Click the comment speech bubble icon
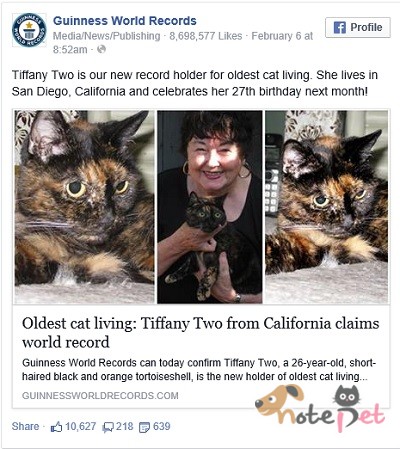This screenshot has width=400, height=449. tap(108, 427)
